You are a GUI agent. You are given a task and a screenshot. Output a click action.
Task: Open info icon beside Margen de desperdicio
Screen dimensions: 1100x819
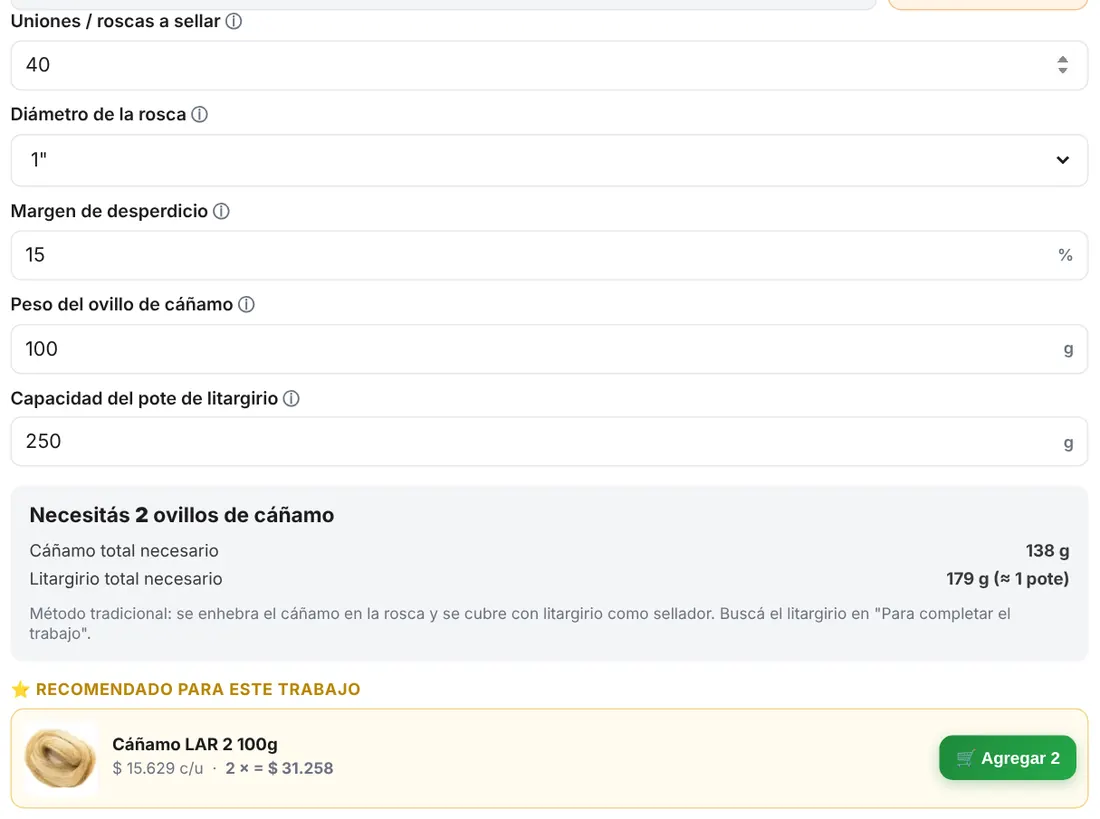pos(221,211)
